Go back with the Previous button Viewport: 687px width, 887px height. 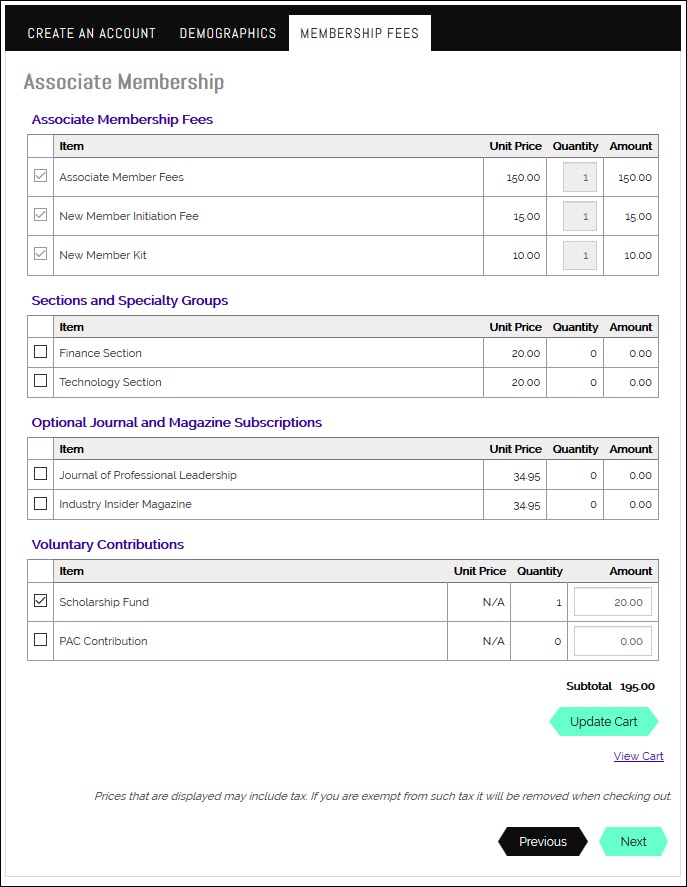(x=543, y=842)
